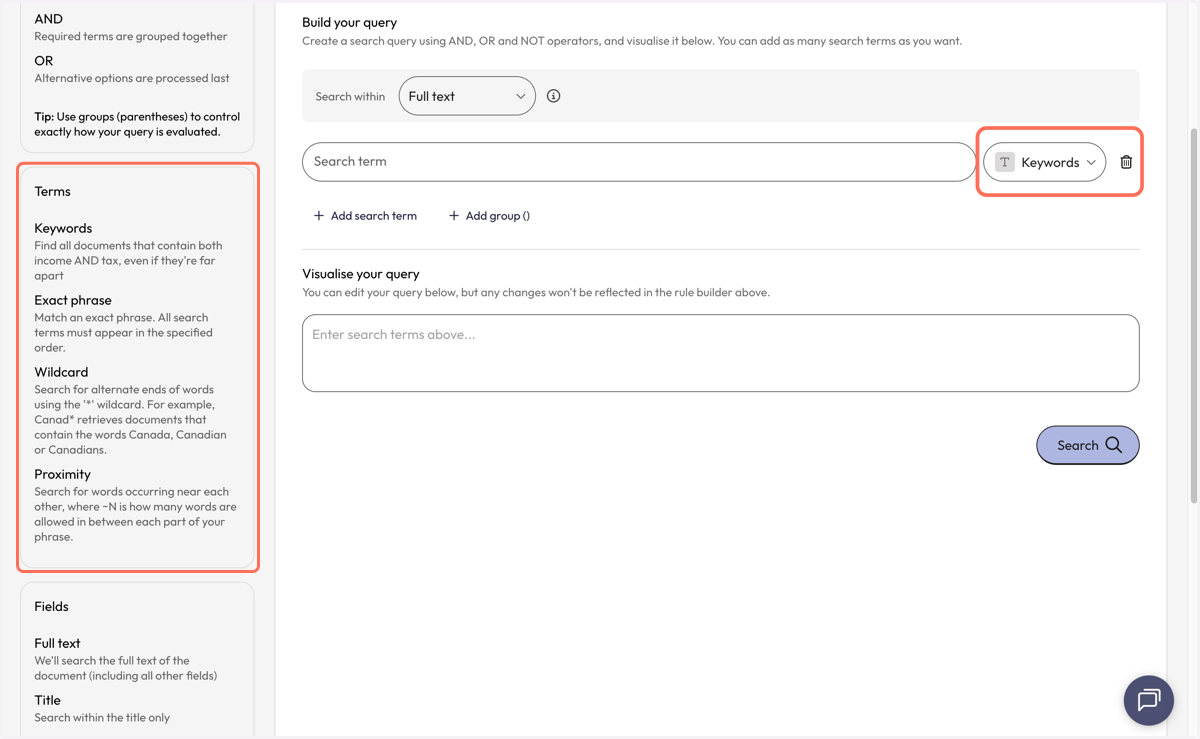Select the Wildcard heading in Terms panel
The image size is (1200, 739).
tap(61, 372)
